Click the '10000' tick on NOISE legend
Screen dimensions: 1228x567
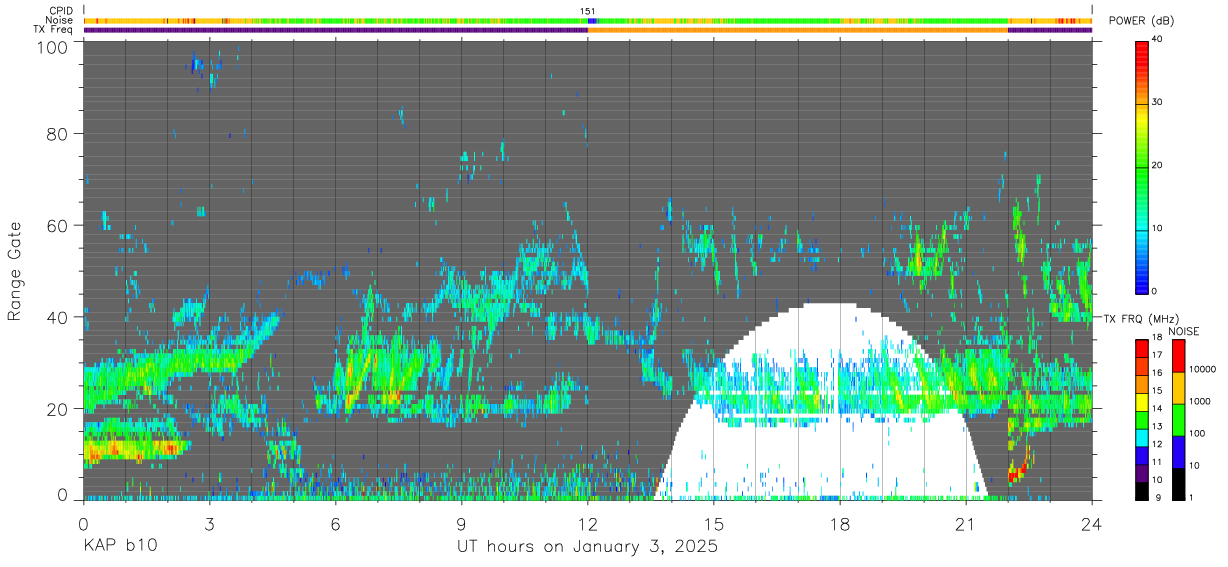[x=1204, y=370]
